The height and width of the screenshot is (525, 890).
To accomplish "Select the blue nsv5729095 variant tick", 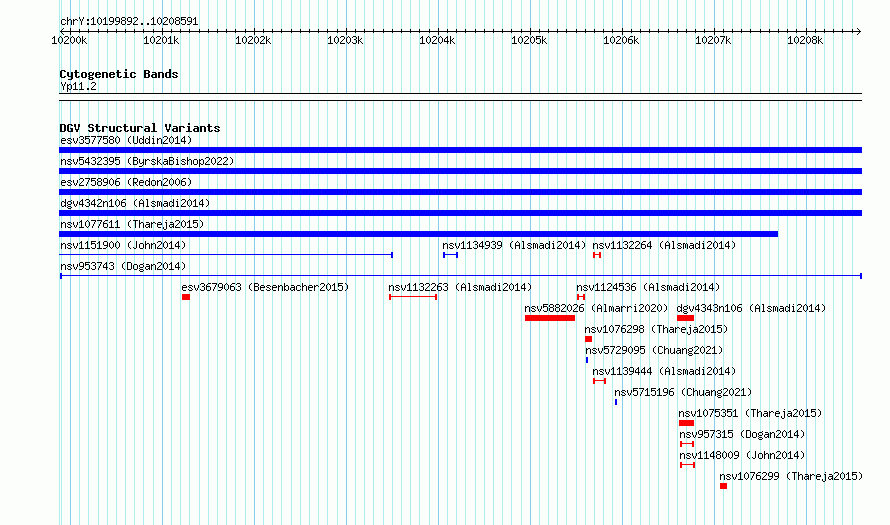I will click(x=587, y=360).
